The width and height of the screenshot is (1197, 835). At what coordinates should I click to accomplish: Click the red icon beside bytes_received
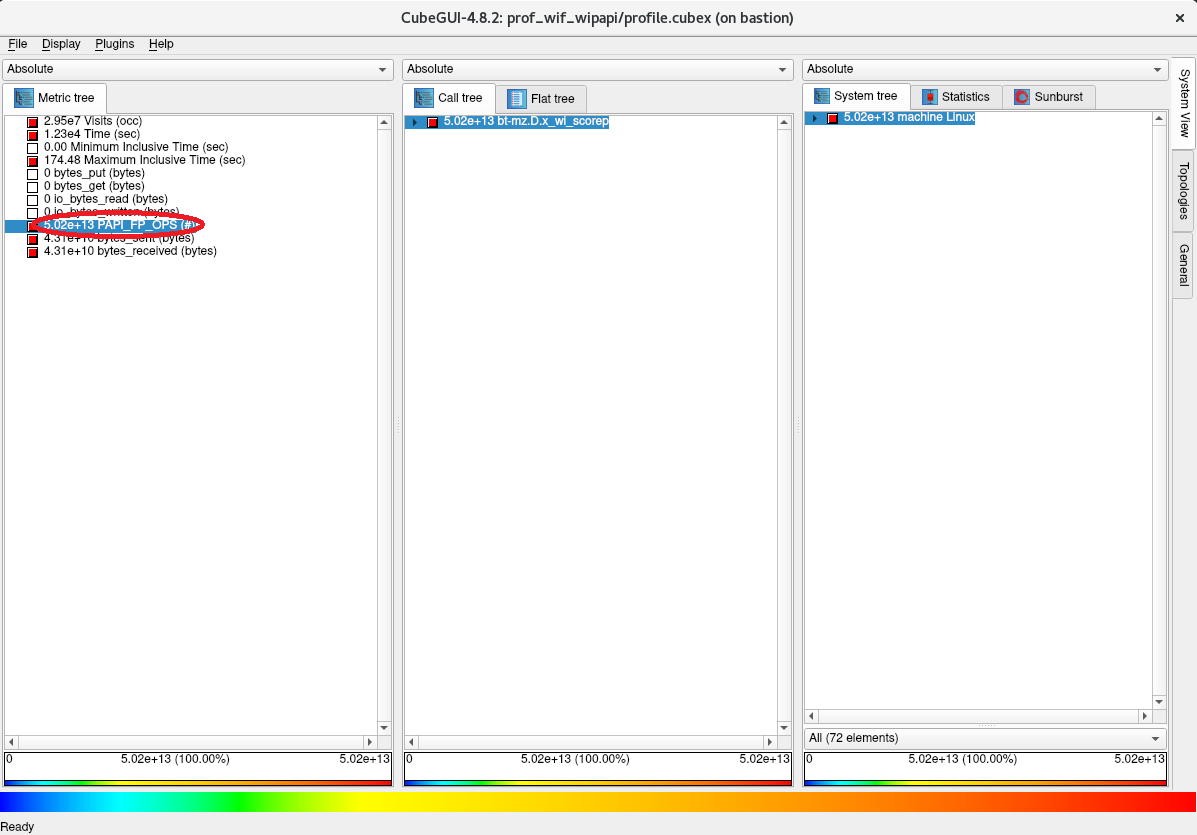coord(32,252)
